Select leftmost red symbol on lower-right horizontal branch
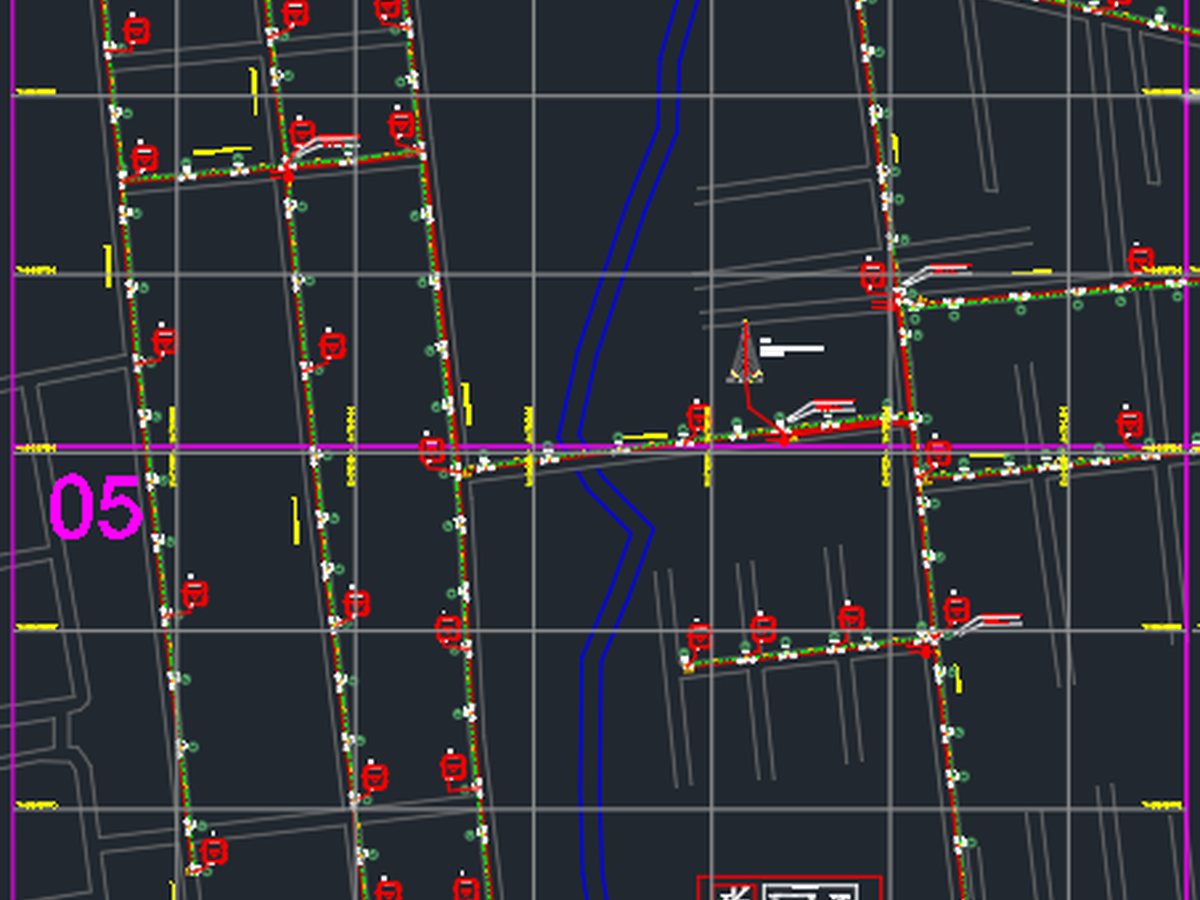 [x=699, y=636]
